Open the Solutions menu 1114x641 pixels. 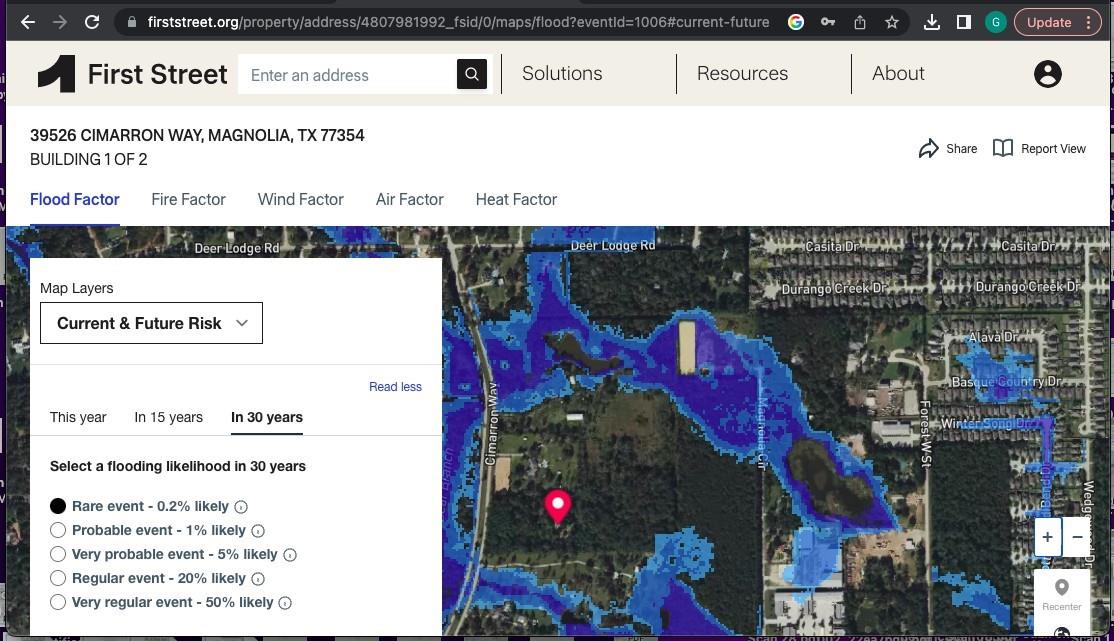[562, 74]
